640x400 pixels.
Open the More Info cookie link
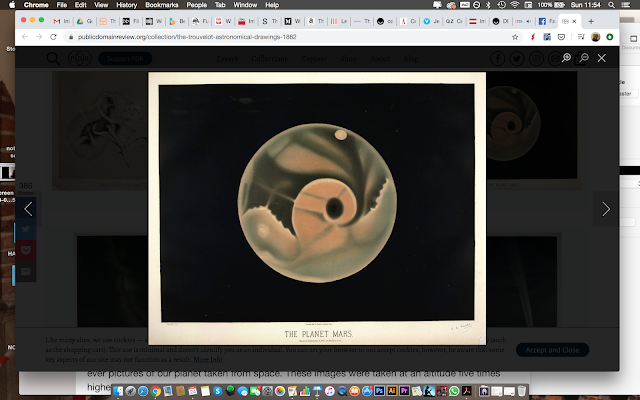click(x=208, y=359)
